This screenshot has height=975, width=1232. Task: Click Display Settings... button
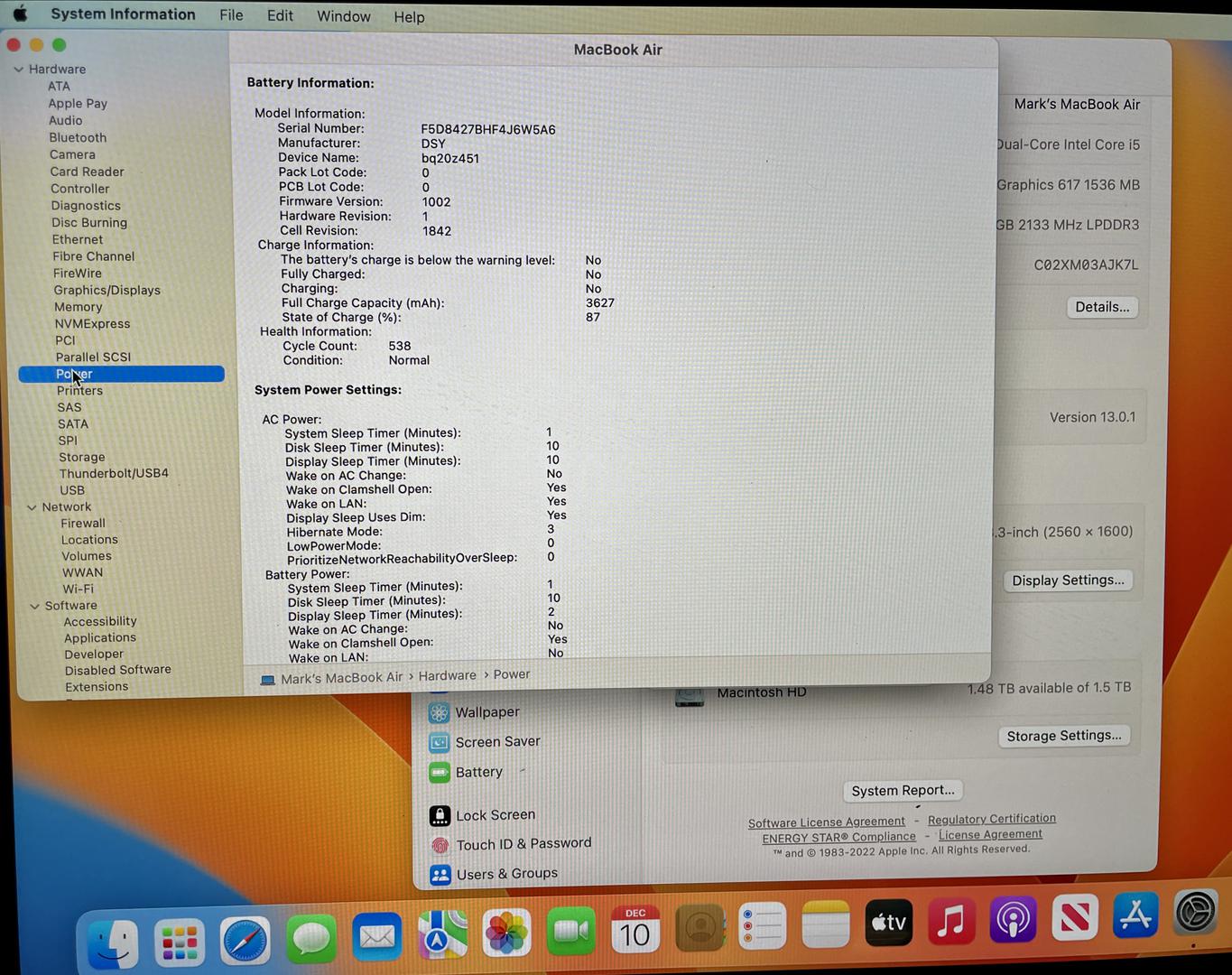(1068, 580)
